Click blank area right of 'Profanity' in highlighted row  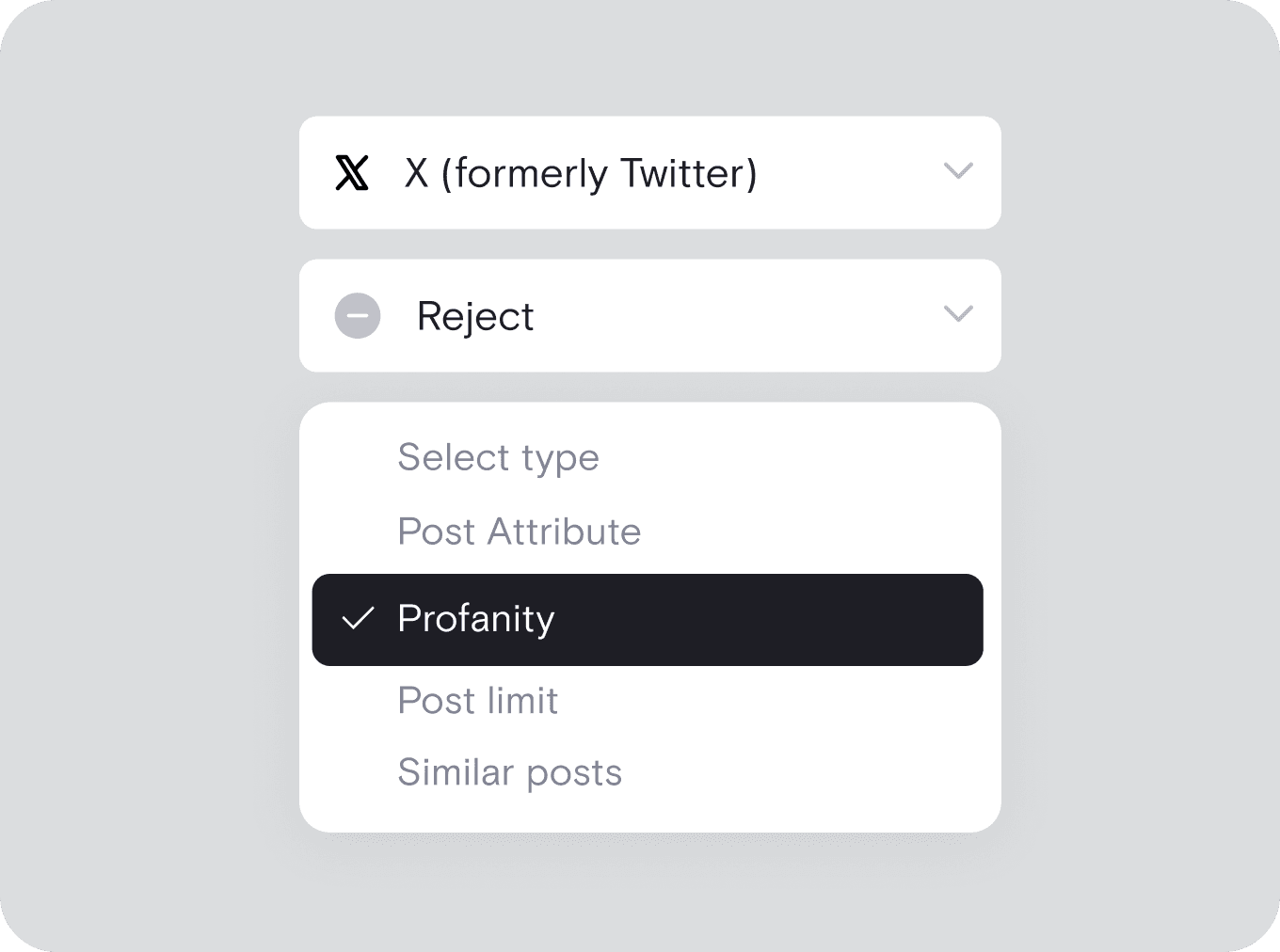click(x=772, y=620)
